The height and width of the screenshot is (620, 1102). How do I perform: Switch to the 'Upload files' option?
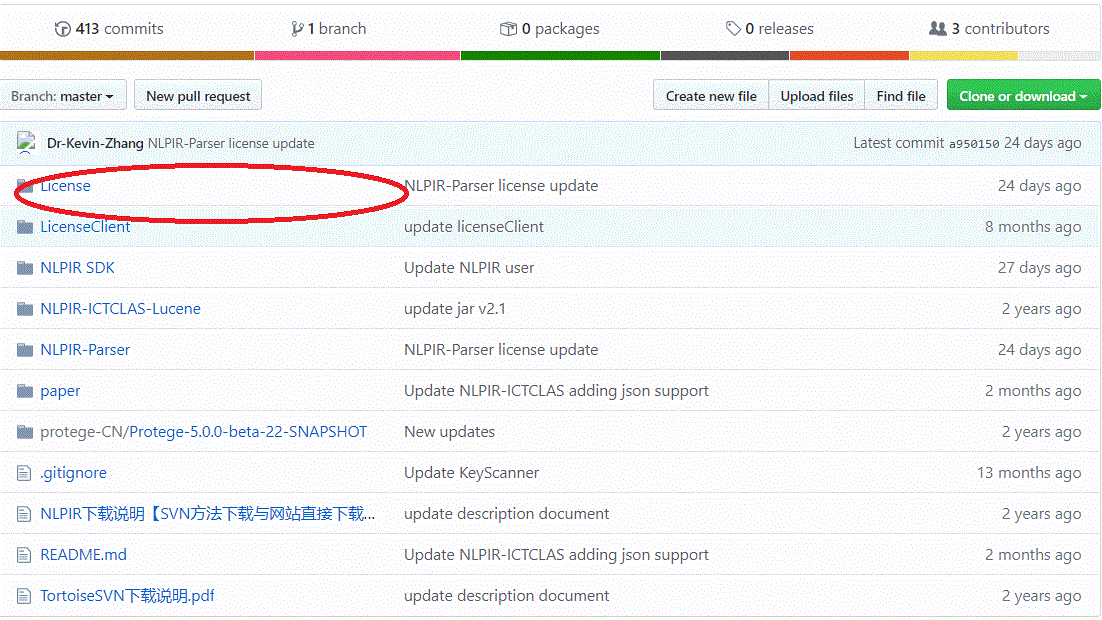pos(816,95)
